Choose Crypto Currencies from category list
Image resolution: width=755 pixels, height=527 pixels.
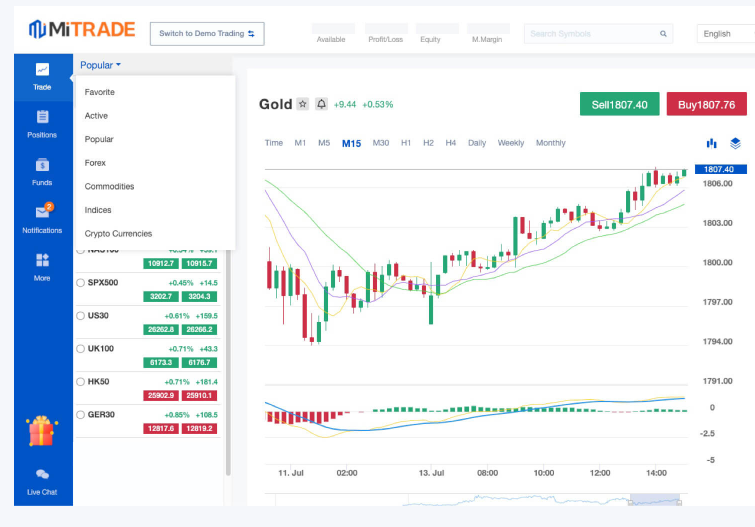pyautogui.click(x=118, y=233)
